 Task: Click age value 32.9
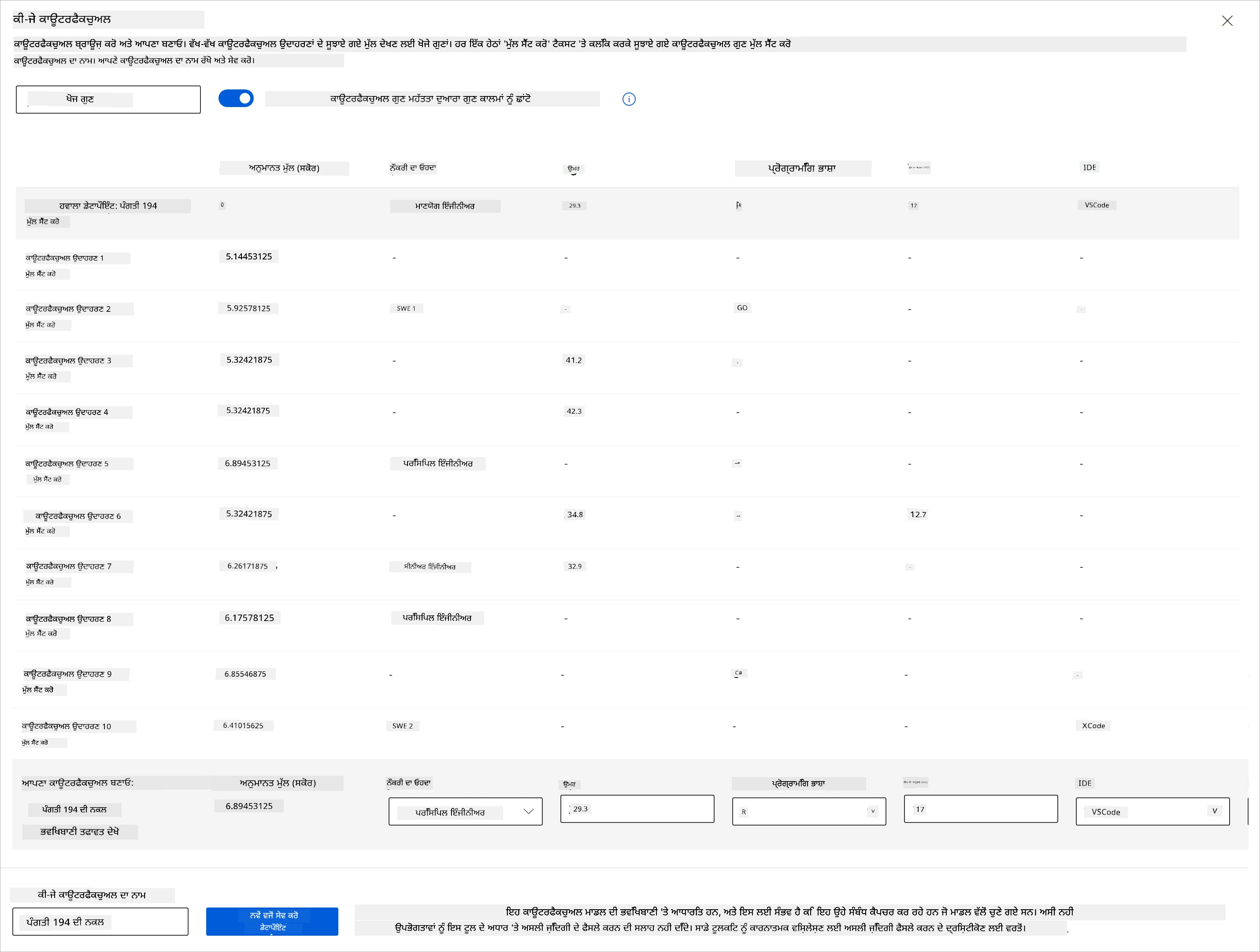[x=575, y=566]
